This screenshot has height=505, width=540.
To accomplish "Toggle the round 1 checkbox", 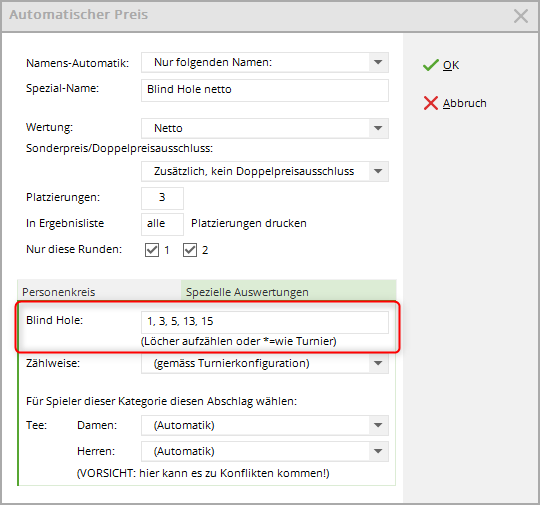I will (152, 250).
